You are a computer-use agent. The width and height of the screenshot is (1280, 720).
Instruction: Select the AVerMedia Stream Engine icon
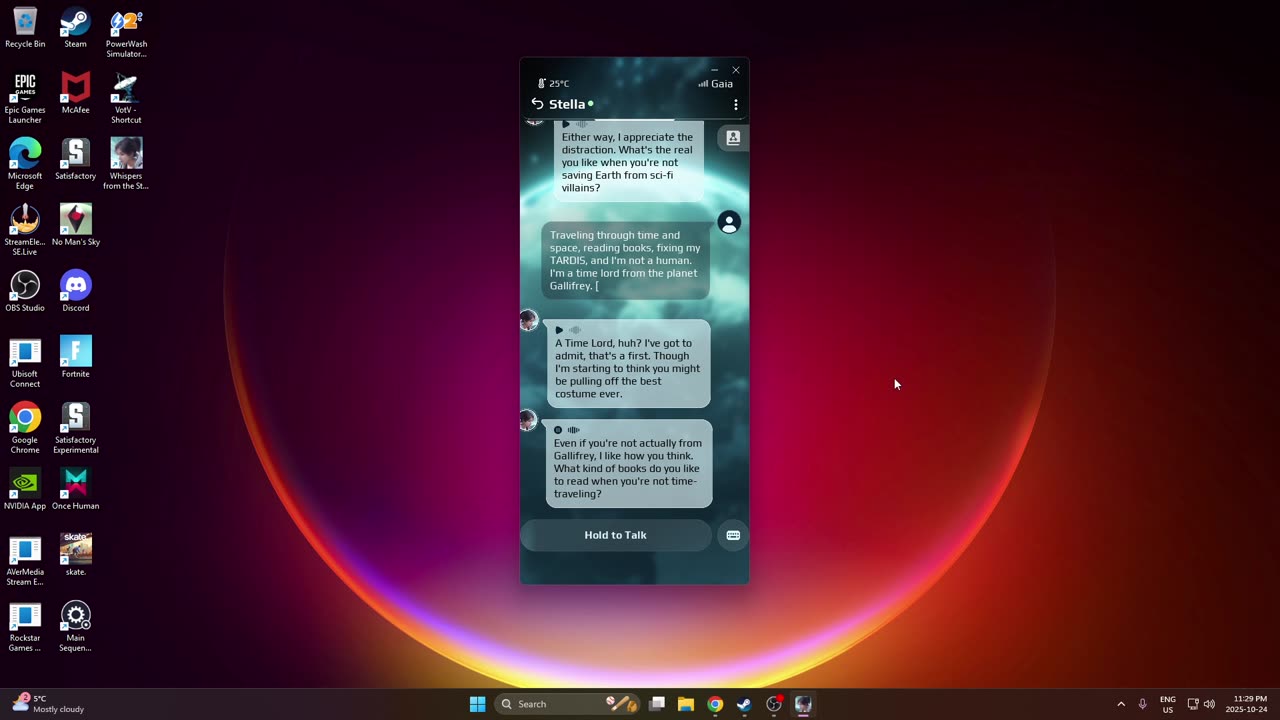(x=25, y=560)
